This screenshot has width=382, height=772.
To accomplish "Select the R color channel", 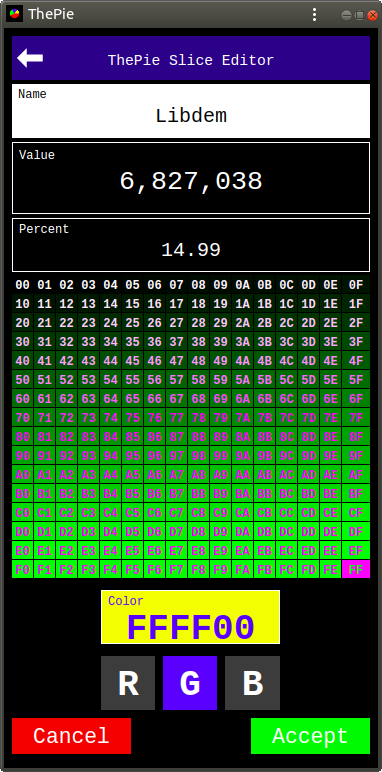I will [x=128, y=683].
